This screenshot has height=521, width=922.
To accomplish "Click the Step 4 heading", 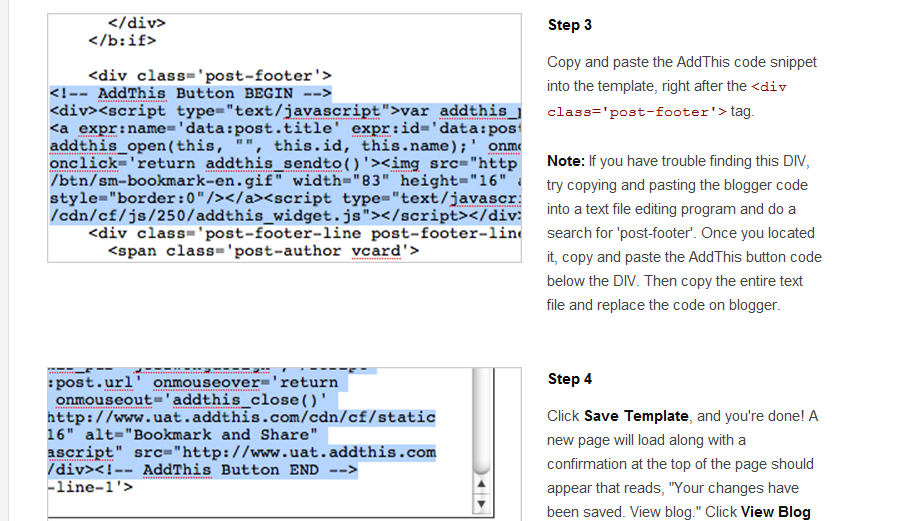I will (570, 379).
